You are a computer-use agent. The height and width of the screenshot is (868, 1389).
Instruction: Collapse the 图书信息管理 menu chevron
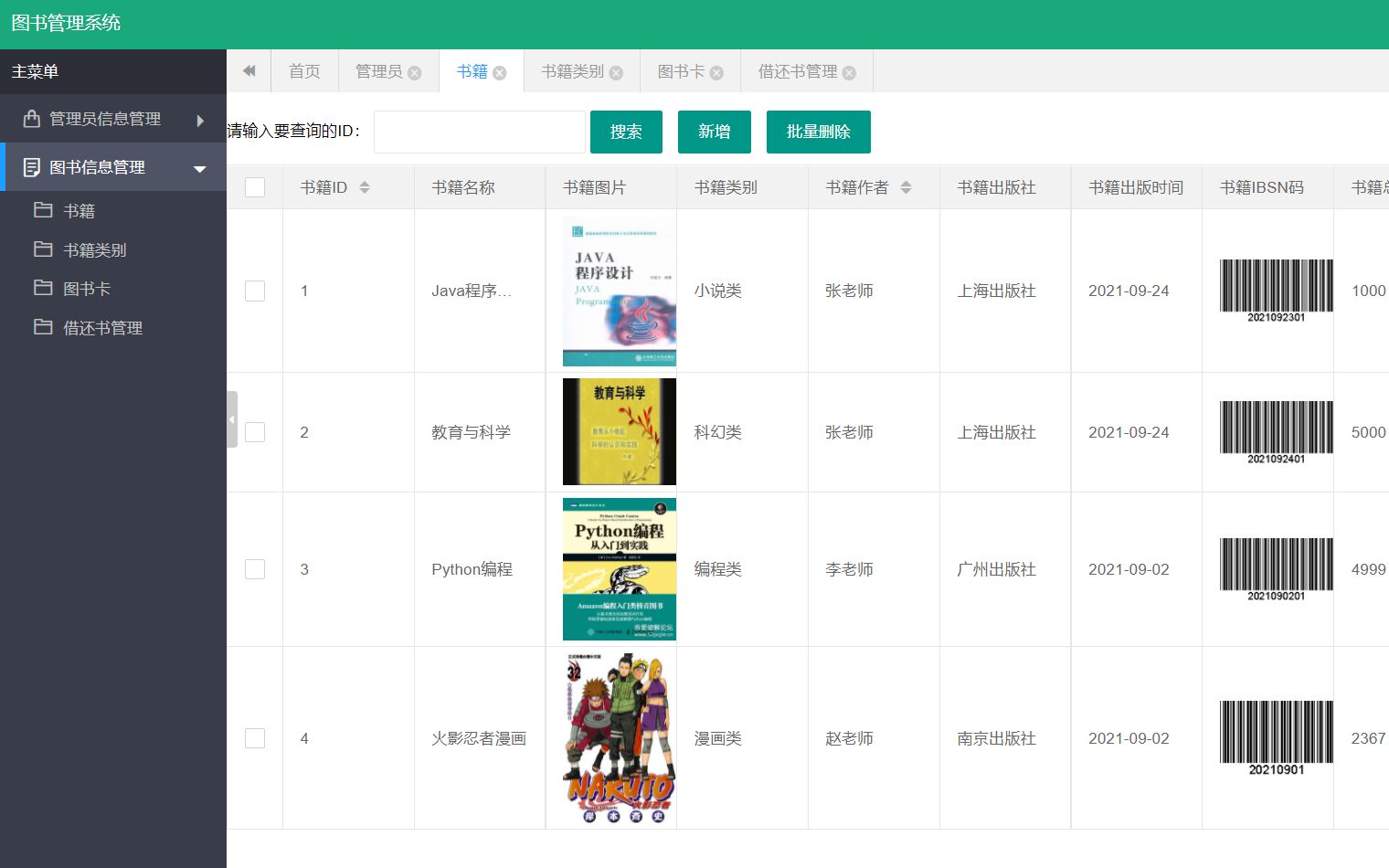(199, 167)
